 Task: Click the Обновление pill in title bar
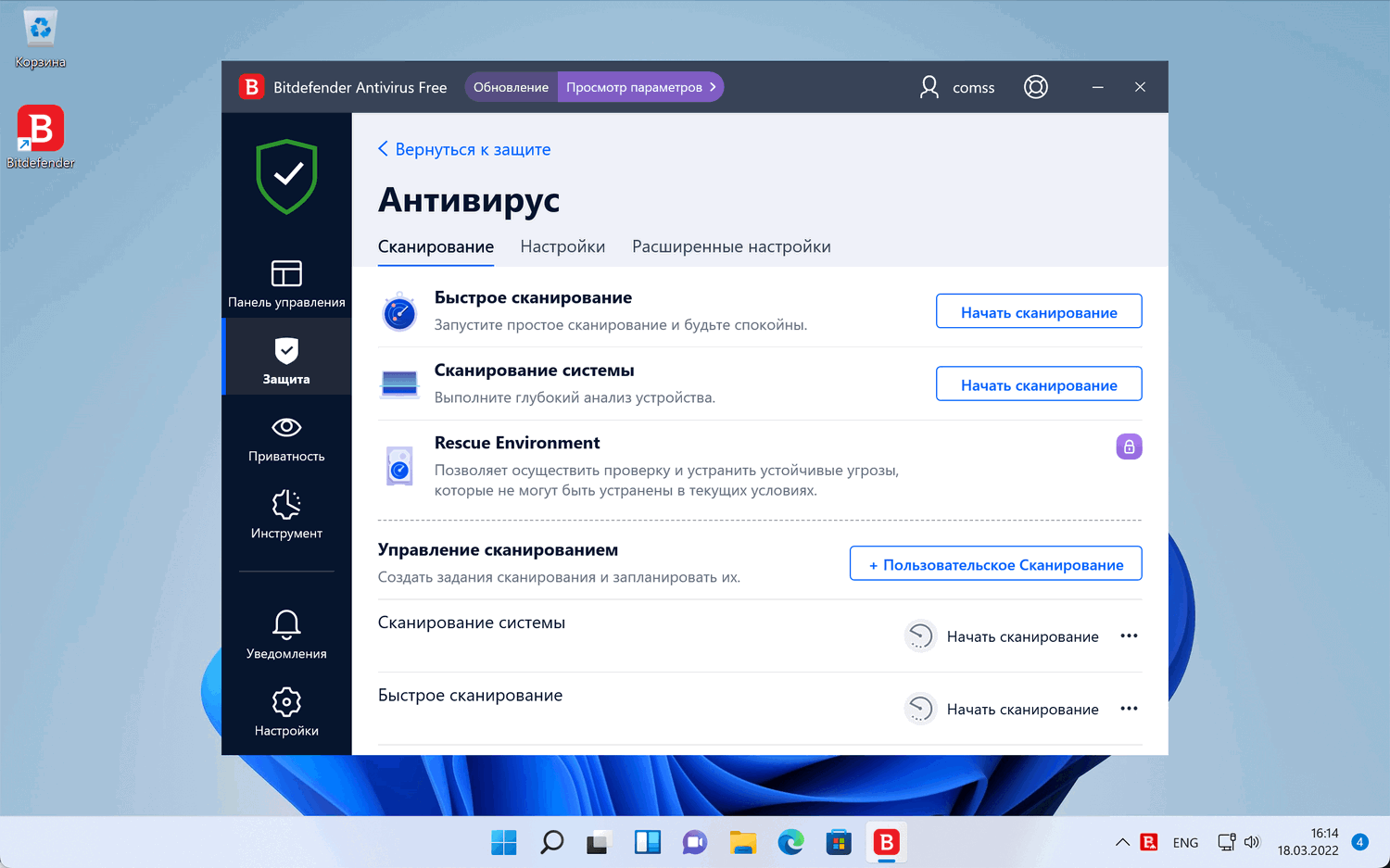(511, 87)
